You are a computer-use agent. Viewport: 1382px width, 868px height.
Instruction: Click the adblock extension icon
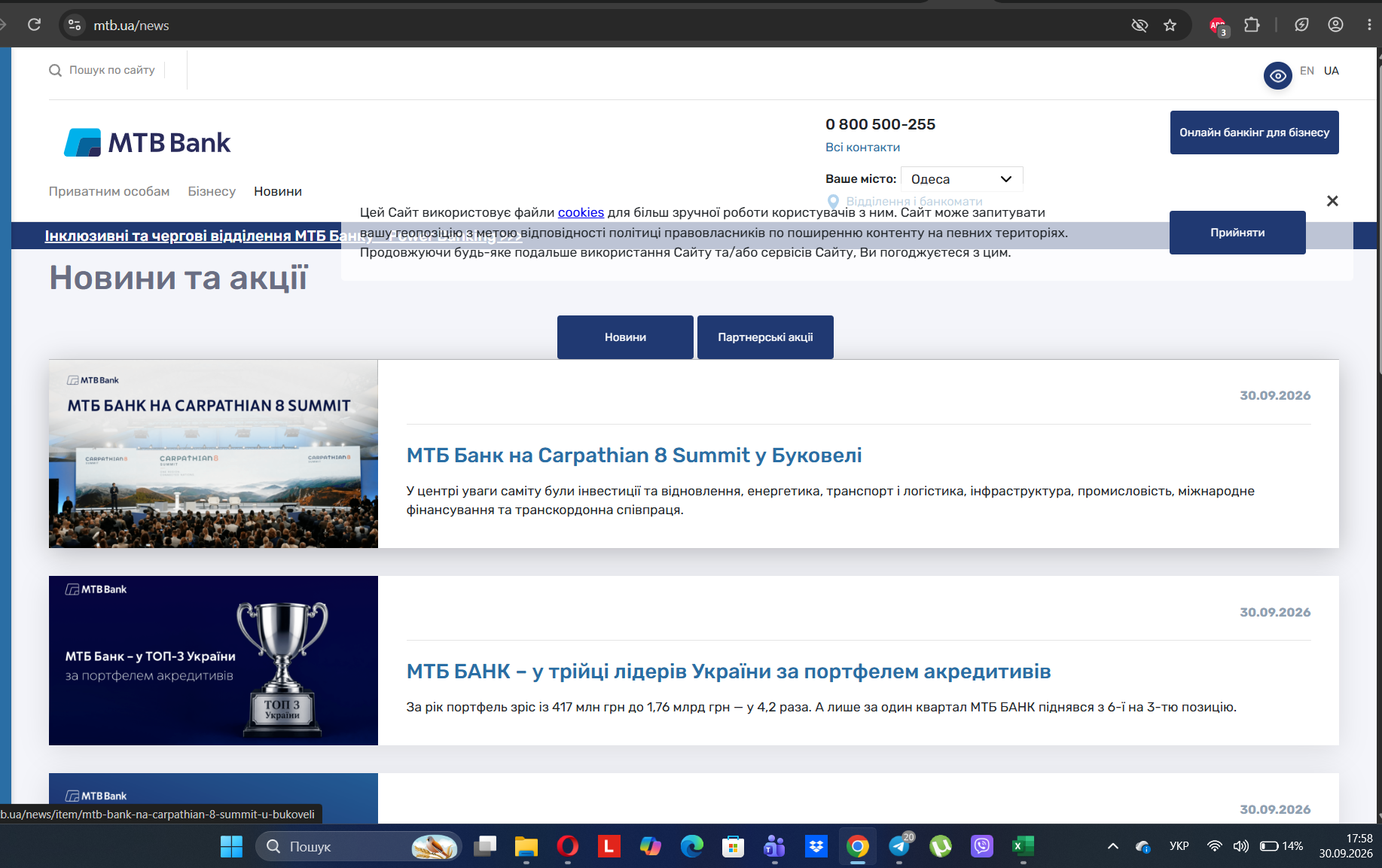1218,26
